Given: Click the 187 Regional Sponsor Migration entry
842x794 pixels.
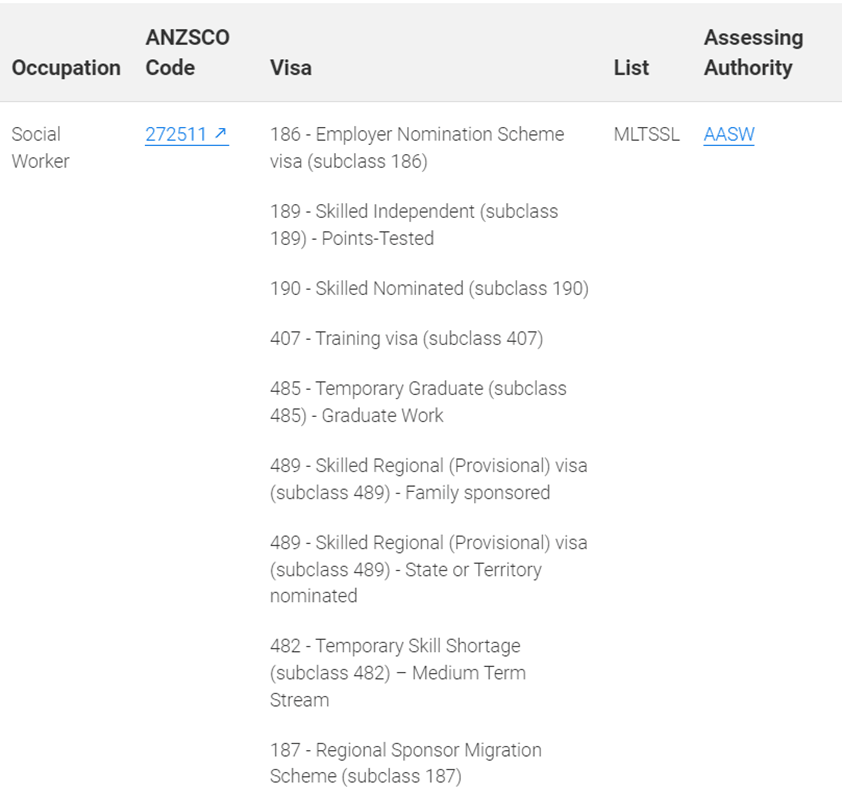Looking at the screenshot, I should [405, 763].
